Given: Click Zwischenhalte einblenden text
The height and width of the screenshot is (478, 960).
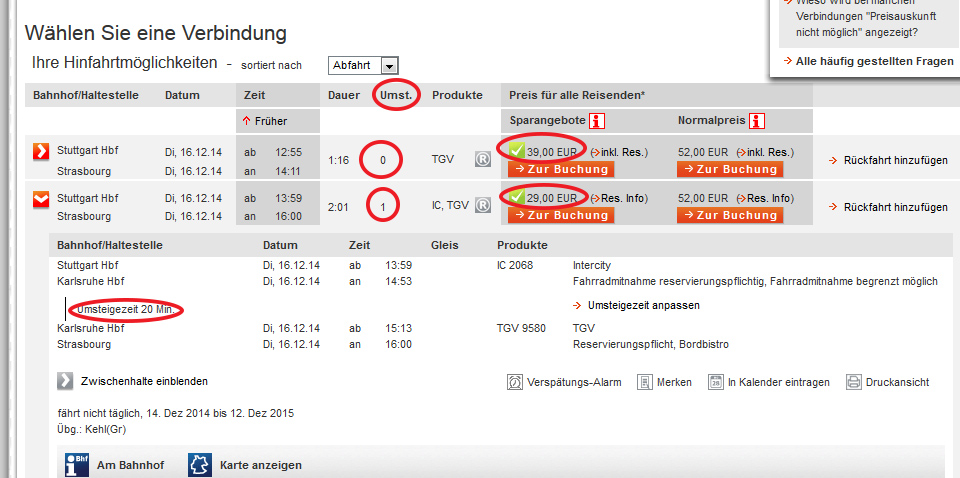Looking at the screenshot, I should click(144, 381).
